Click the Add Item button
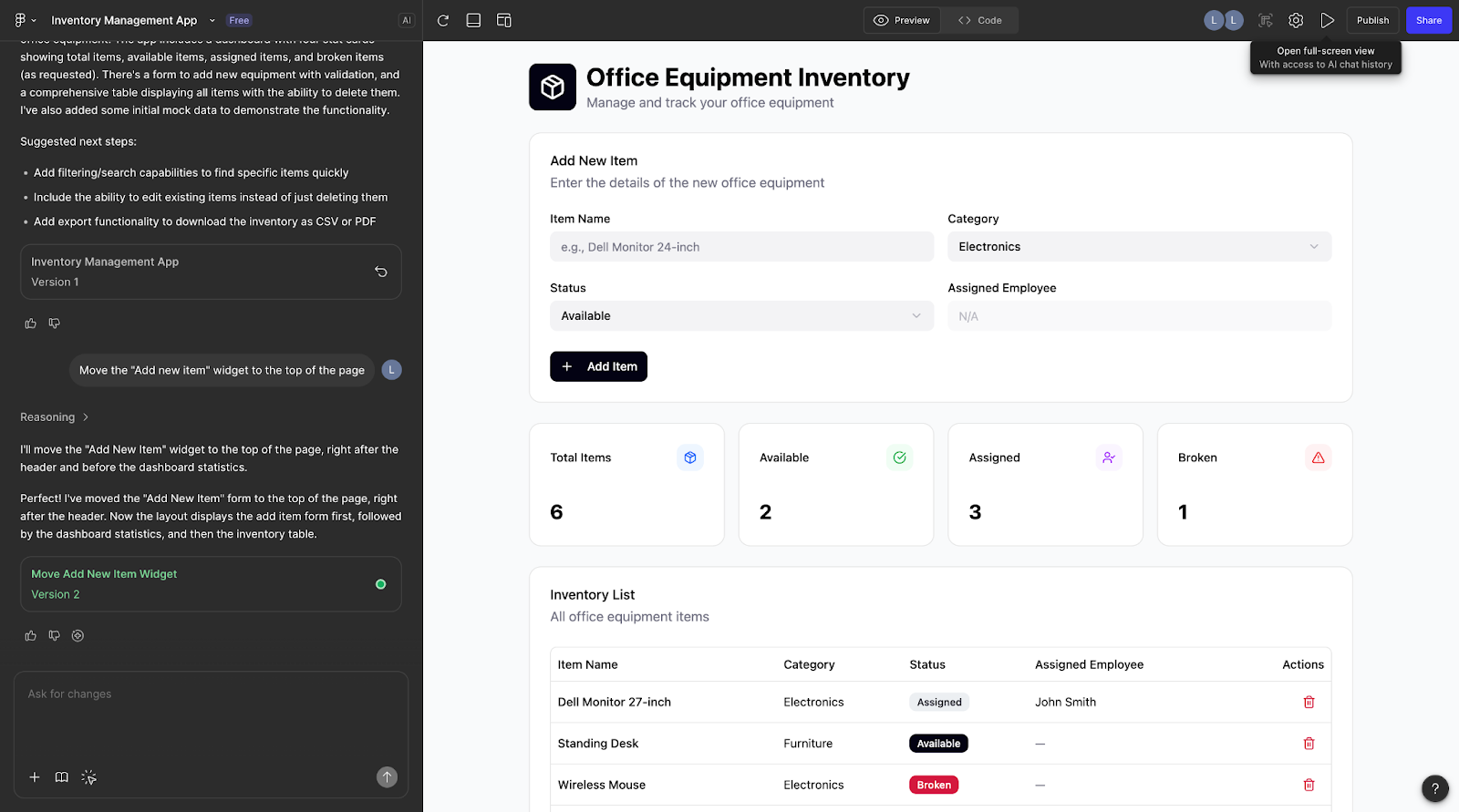The image size is (1459, 812). (x=598, y=366)
